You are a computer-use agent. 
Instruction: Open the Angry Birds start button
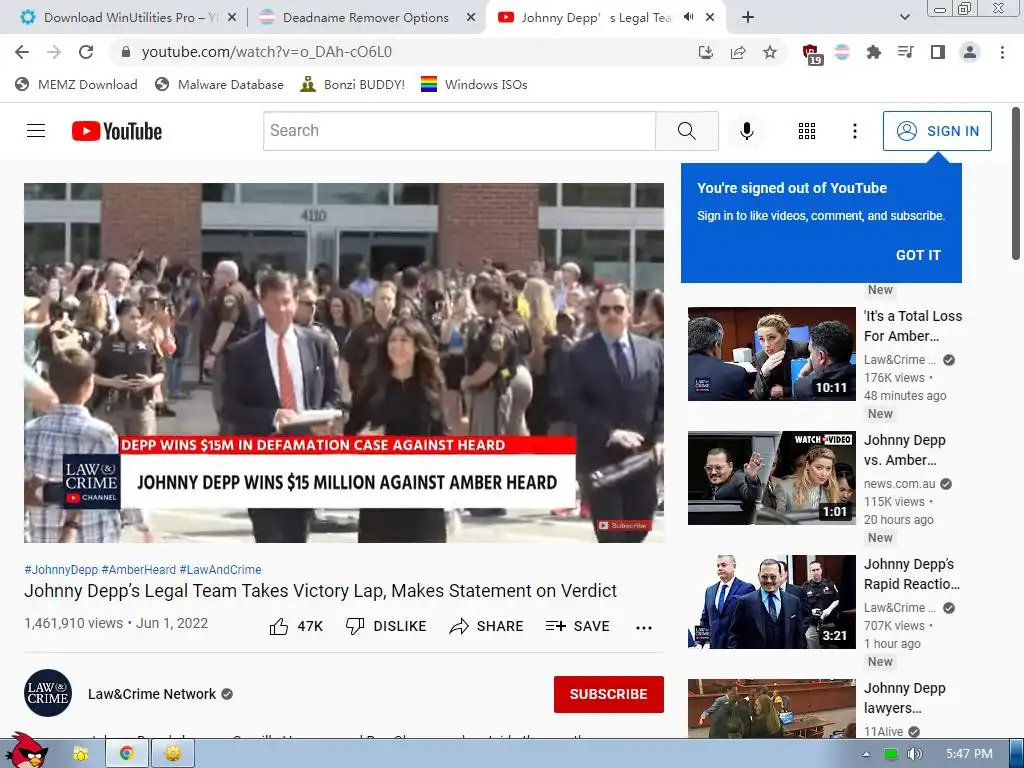click(x=25, y=751)
